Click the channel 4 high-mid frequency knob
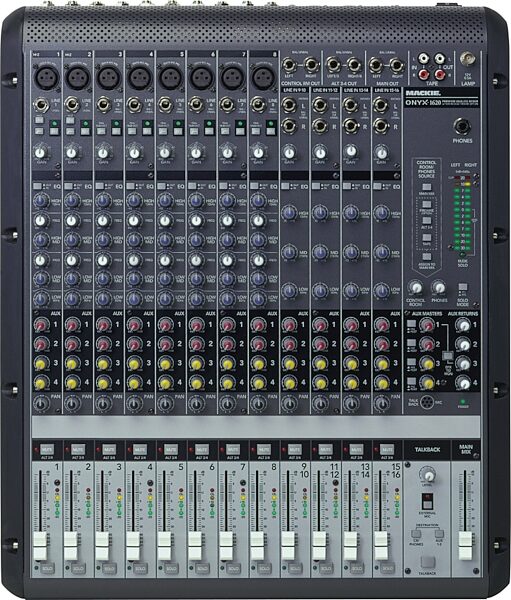Viewport: 511px width, 600px height. pos(134,221)
